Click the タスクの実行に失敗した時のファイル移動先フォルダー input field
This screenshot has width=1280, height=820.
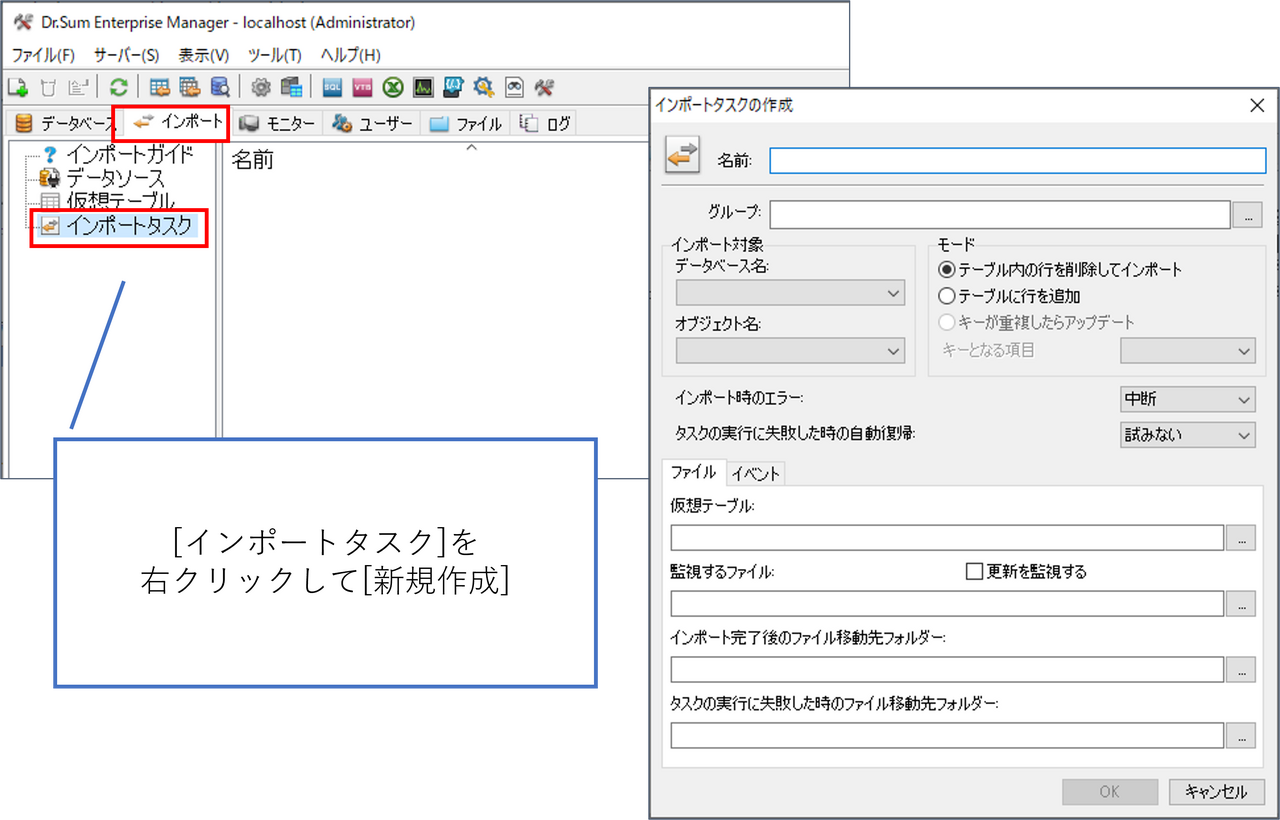pyautogui.click(x=947, y=736)
